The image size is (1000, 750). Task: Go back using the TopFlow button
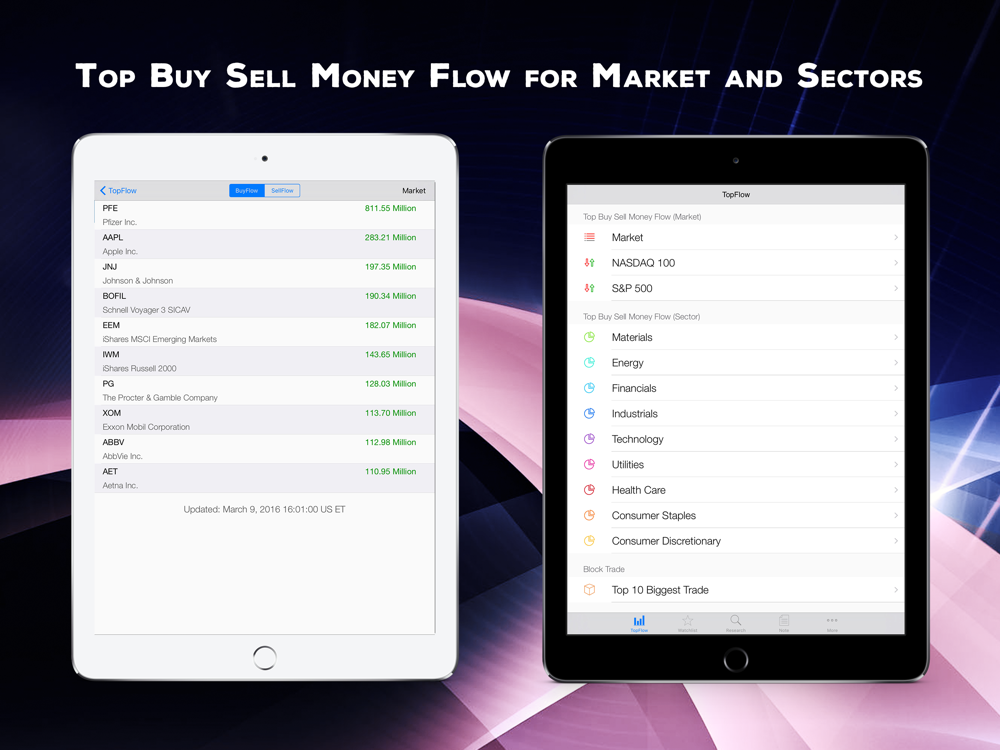coord(118,191)
